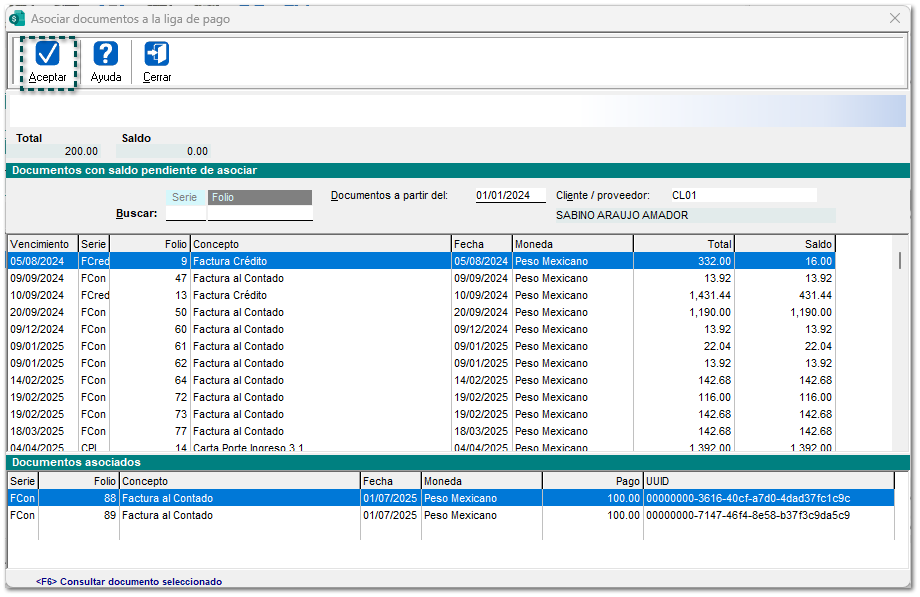Click the Concepto header in pending documents
Screen dimensions: 920x597
[320, 244]
